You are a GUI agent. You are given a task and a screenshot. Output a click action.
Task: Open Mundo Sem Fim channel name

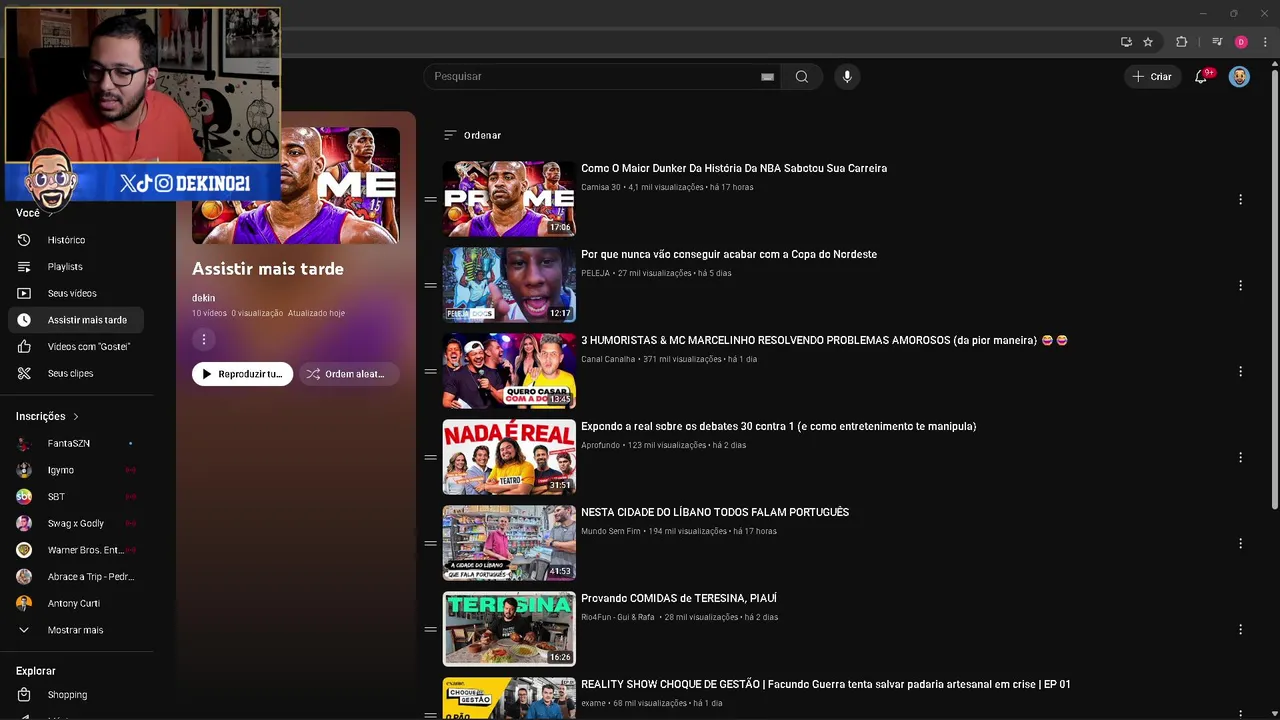pyautogui.click(x=611, y=531)
